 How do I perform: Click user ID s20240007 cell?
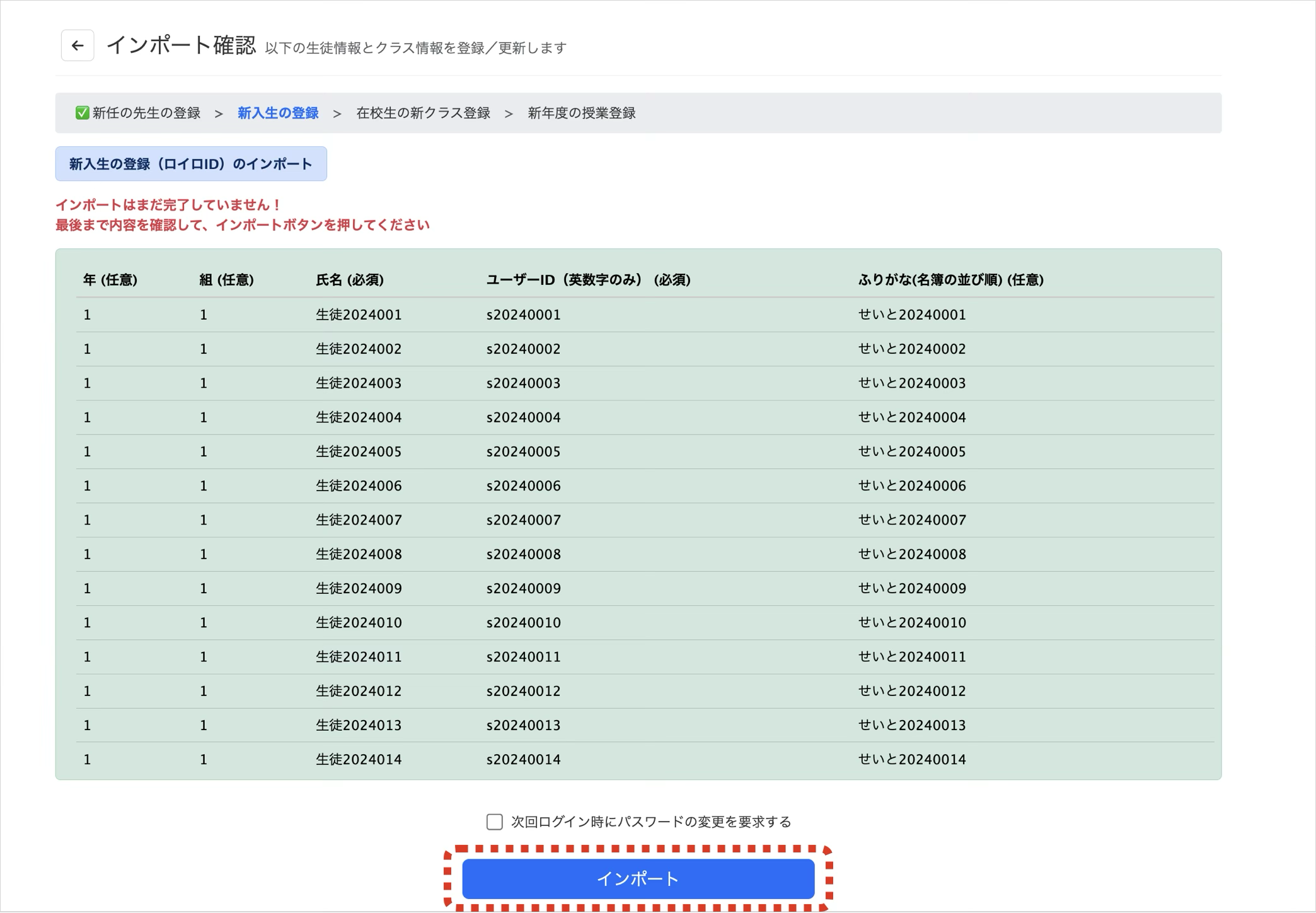523,520
